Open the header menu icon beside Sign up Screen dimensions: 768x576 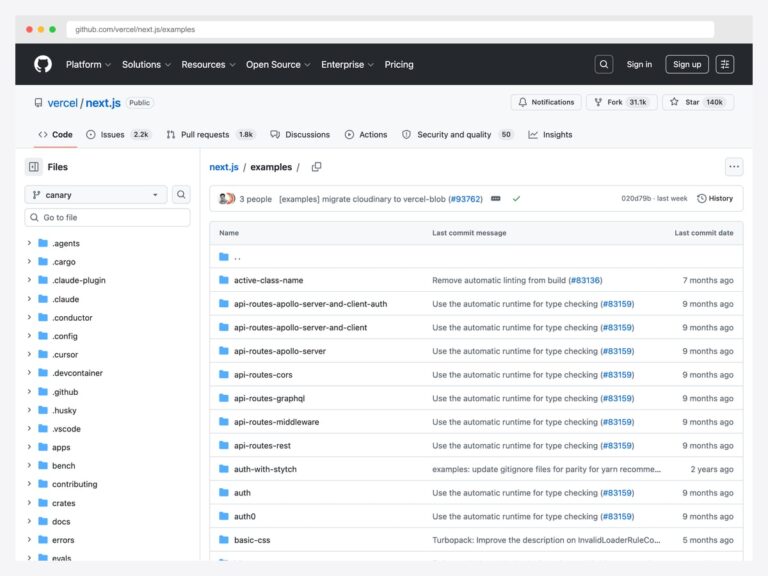pos(724,64)
